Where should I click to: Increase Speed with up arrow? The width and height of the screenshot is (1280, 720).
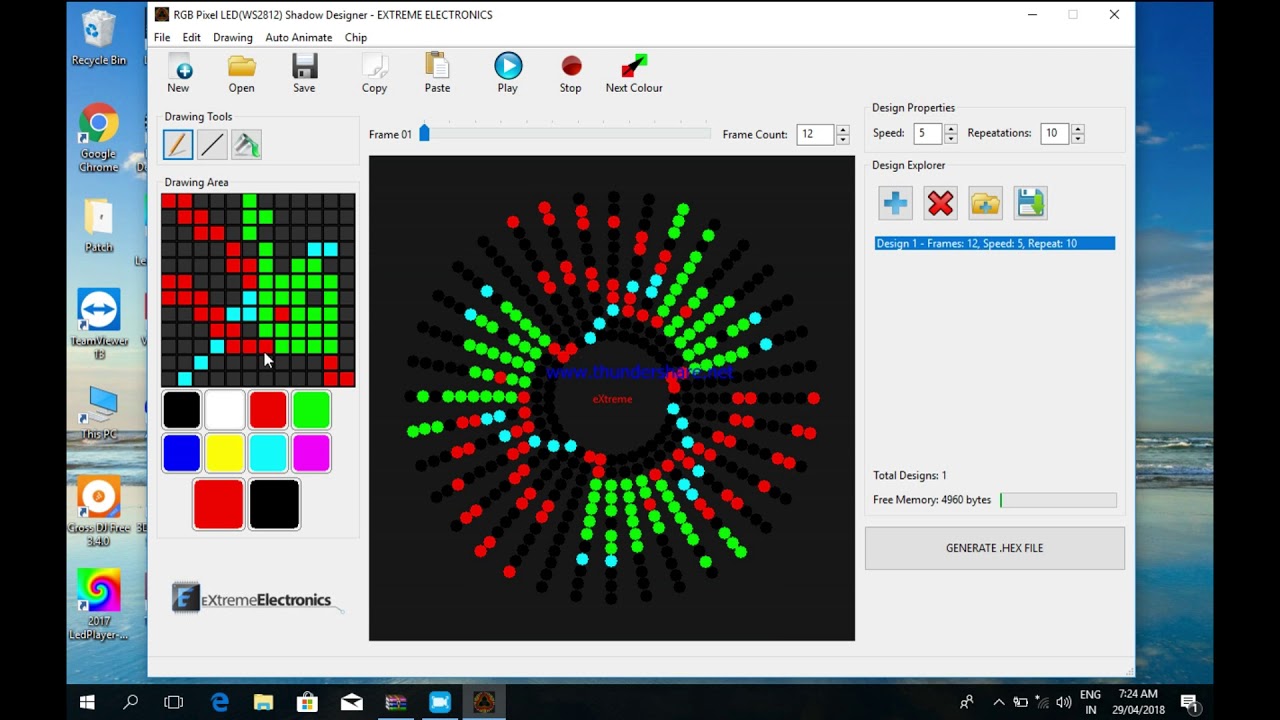coord(950,128)
